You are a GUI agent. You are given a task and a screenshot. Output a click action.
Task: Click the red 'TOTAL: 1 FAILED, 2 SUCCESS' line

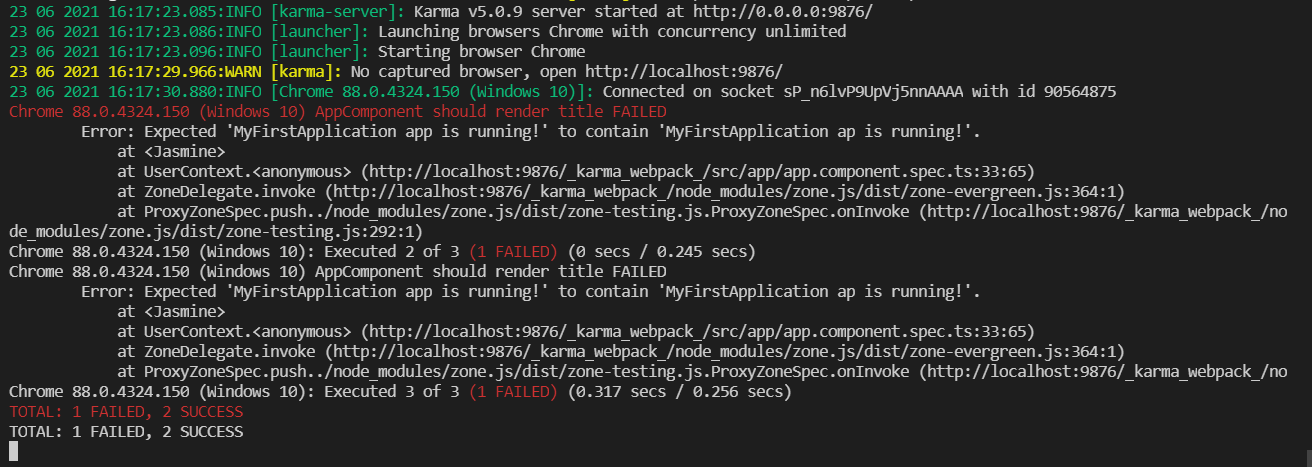[126, 411]
